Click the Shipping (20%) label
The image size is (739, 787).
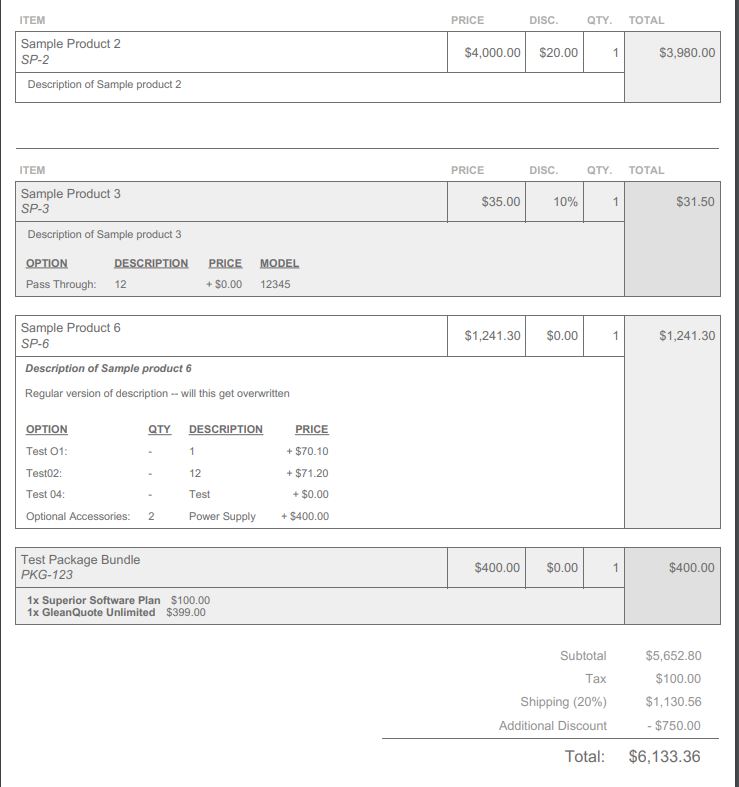tap(563, 702)
